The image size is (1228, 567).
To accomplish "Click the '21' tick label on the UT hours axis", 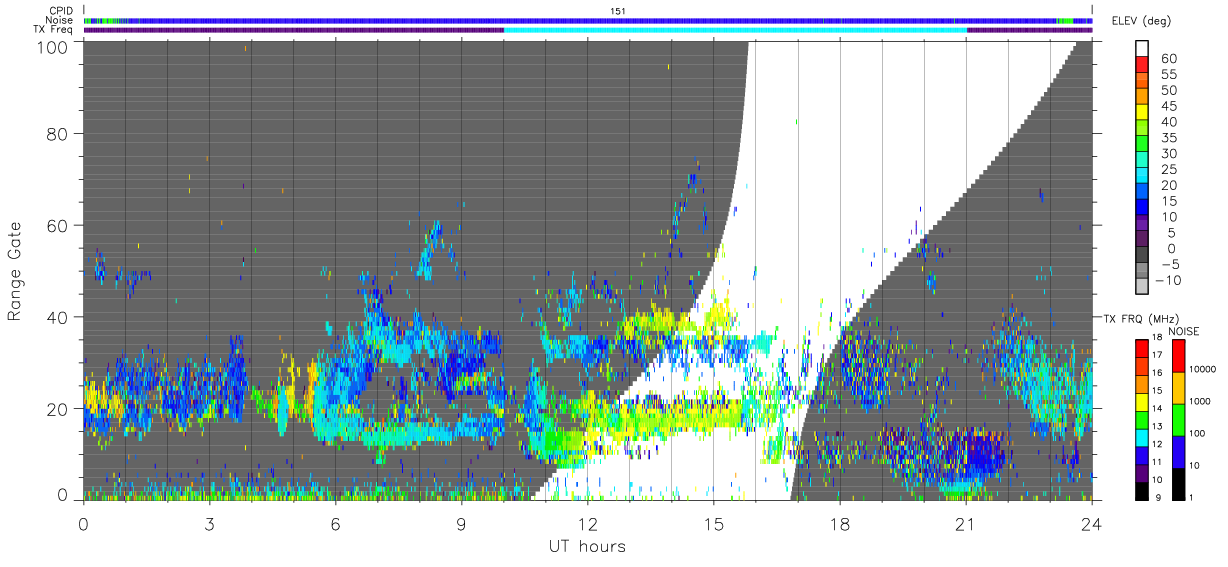I will point(965,523).
